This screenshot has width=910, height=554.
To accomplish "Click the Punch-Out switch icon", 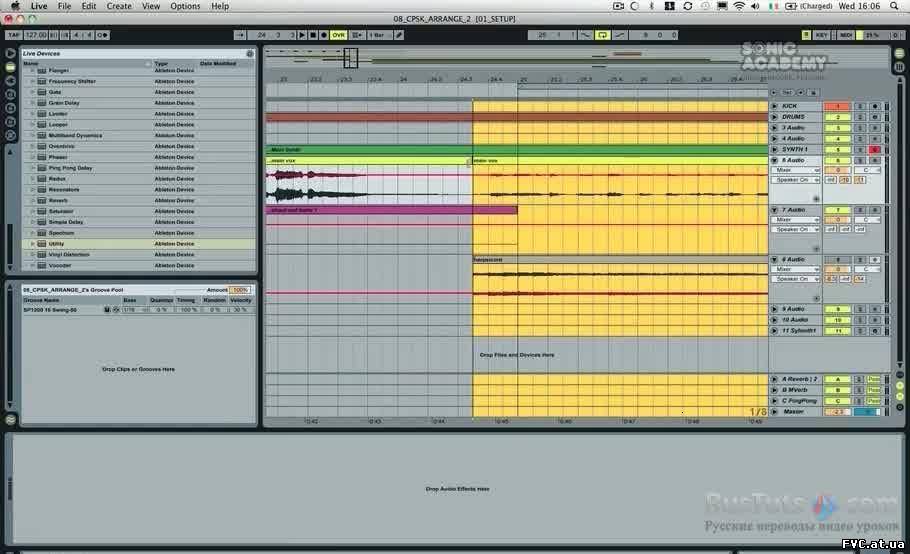I will [619, 35].
